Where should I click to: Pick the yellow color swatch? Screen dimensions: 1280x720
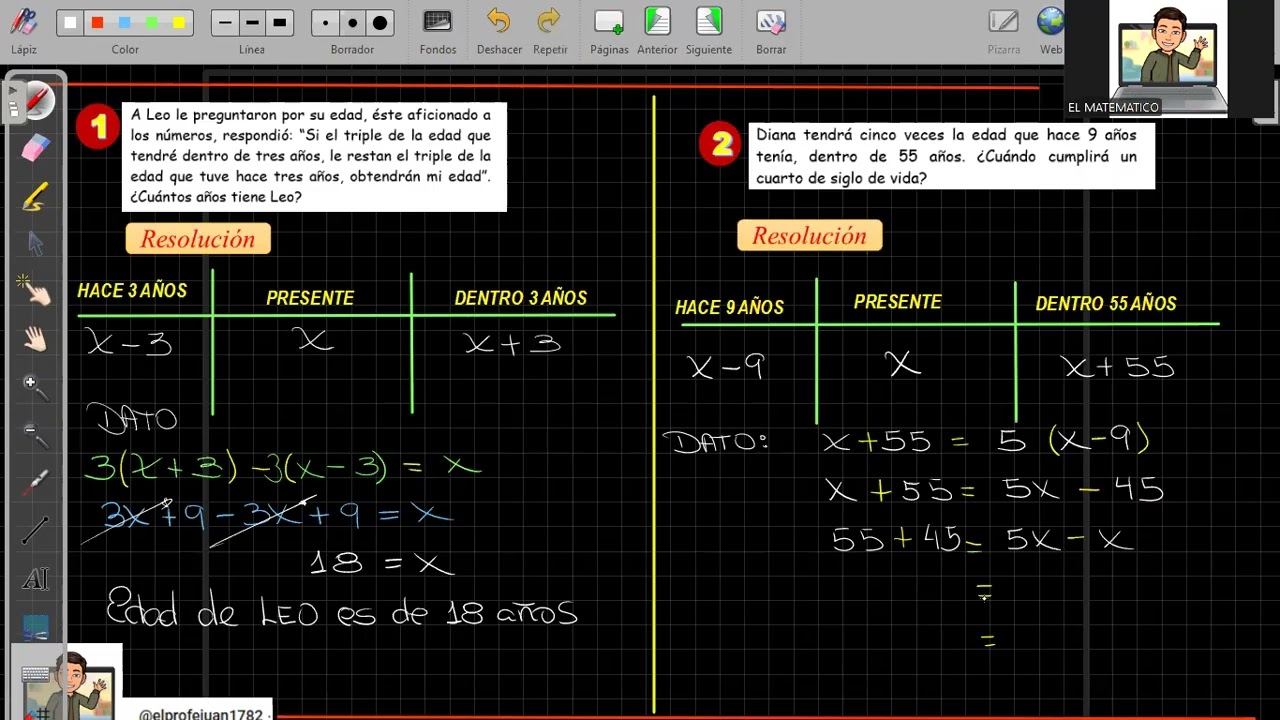coord(179,23)
